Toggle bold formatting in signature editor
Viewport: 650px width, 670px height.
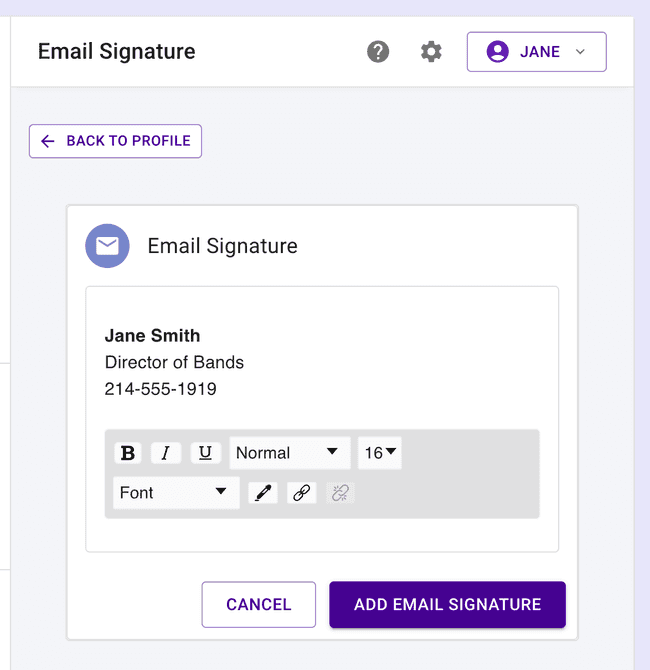click(128, 453)
